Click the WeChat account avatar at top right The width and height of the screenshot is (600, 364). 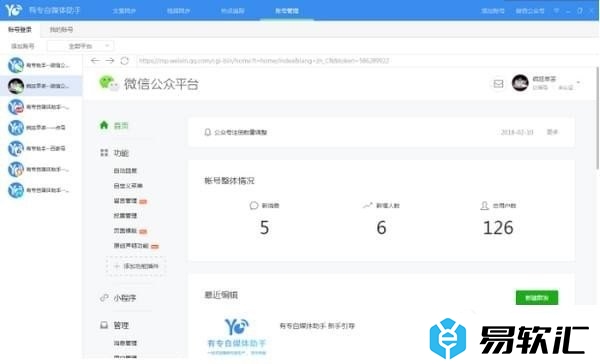[x=520, y=83]
